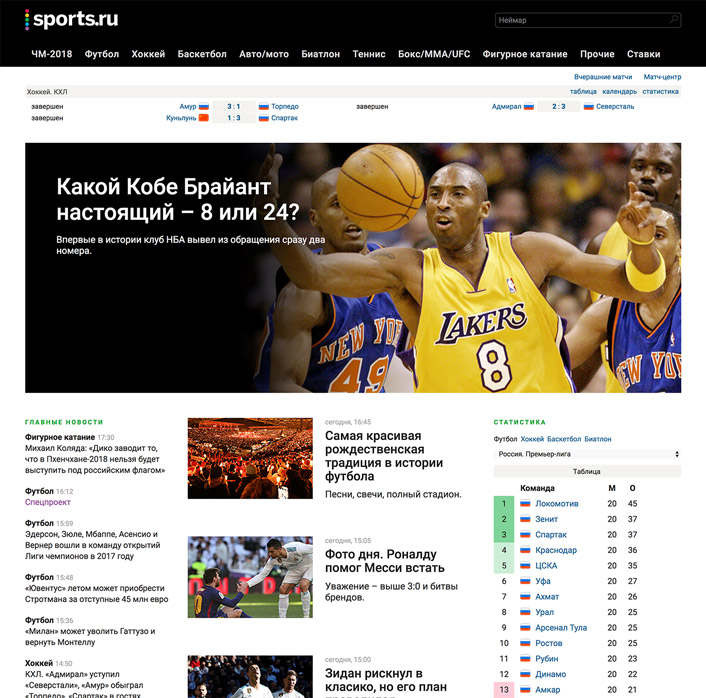Screen dimensions: 706x698
Task: Open the рождественская традиция article headline
Action: click(384, 456)
